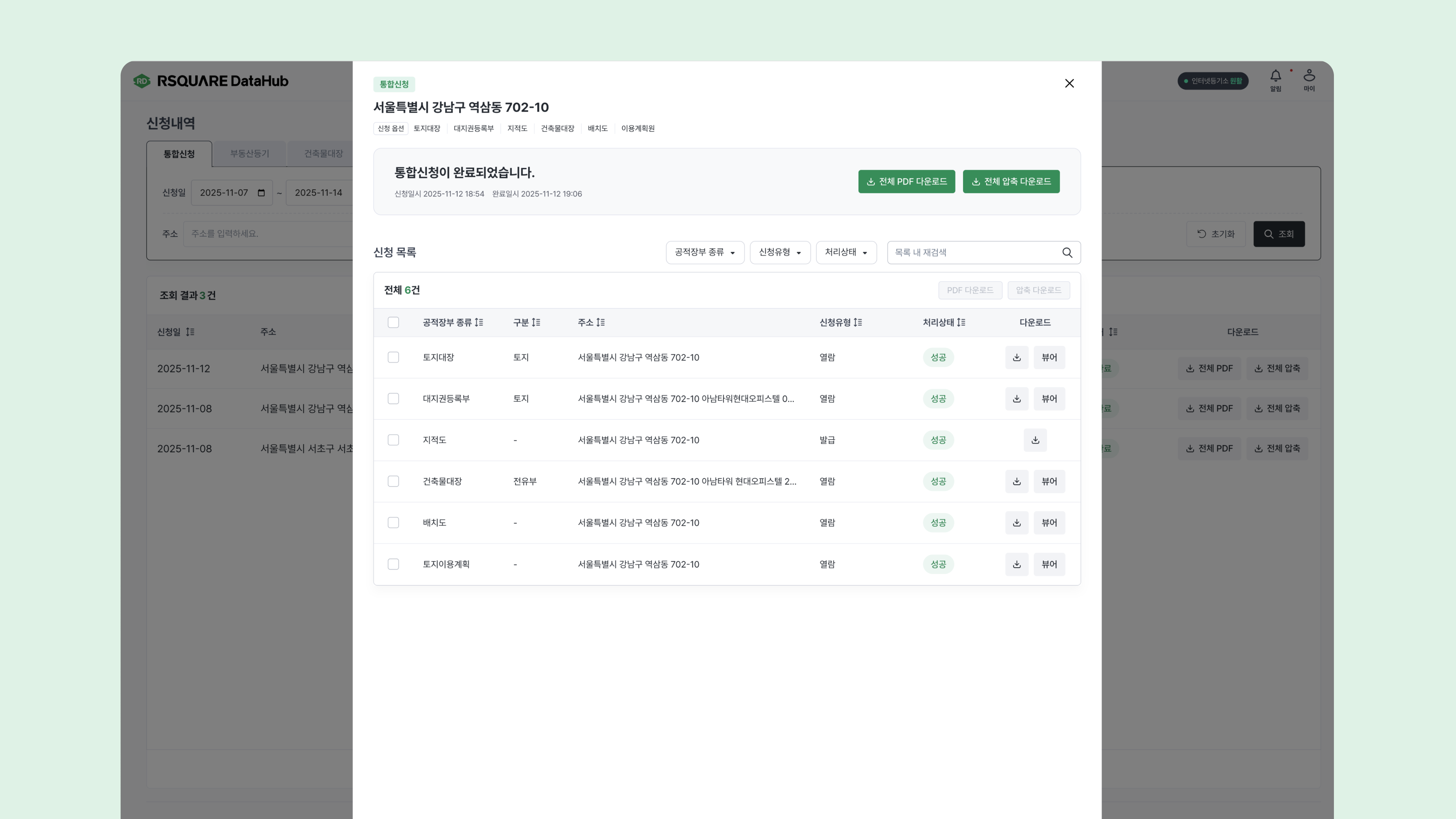Click download icon for 대지권등록부 row
This screenshot has width=1456, height=819.
pyautogui.click(x=1016, y=399)
